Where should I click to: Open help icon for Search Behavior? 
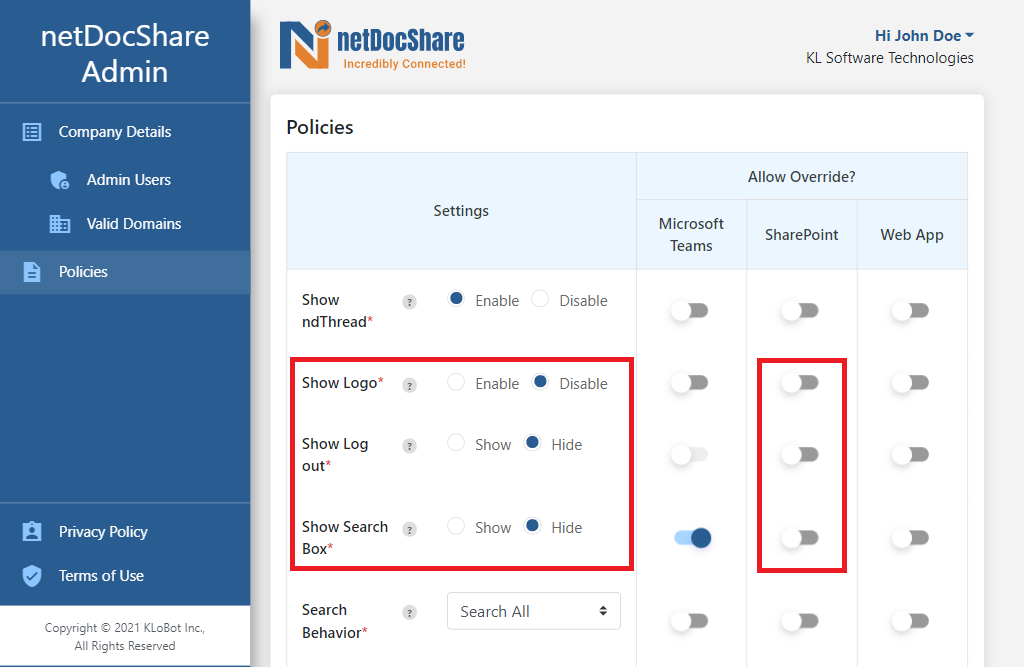[409, 612]
